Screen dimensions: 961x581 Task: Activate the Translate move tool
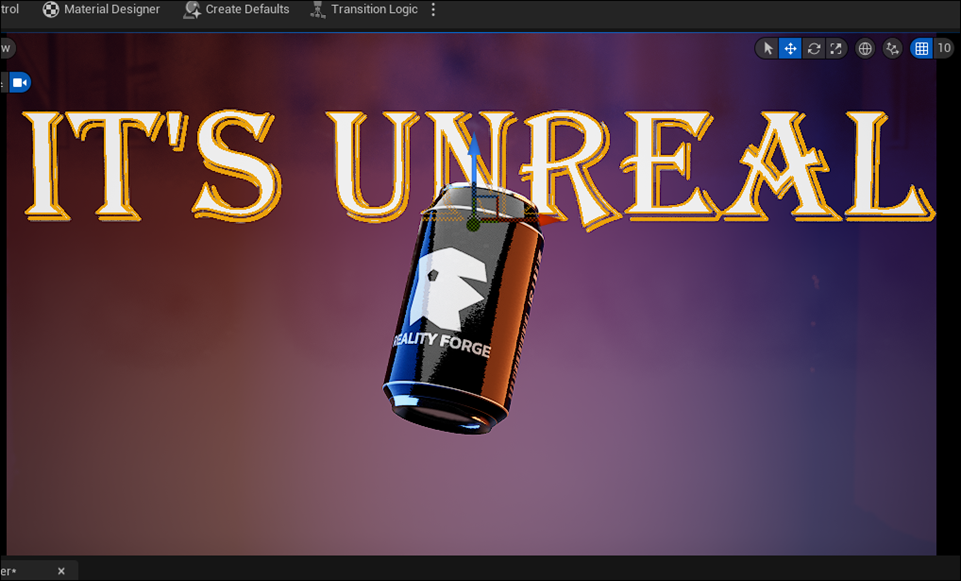point(791,48)
